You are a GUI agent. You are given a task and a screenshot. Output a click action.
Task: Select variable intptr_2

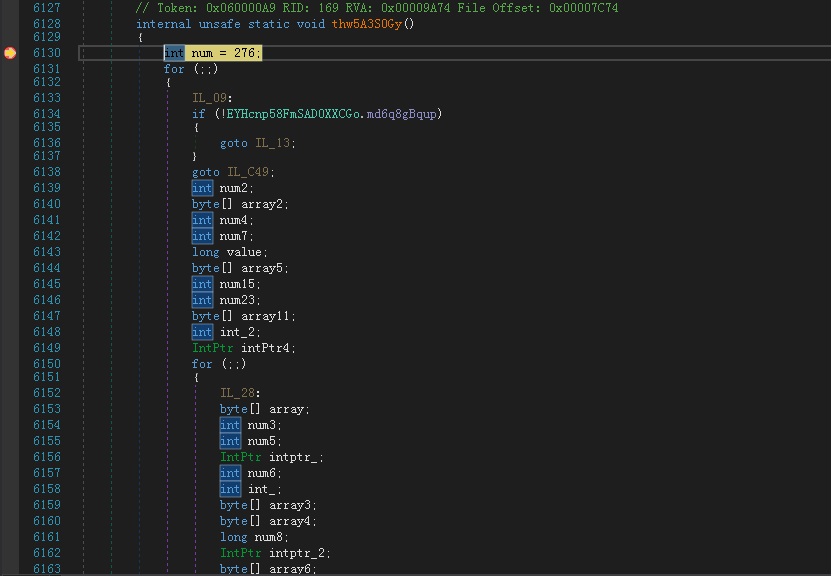point(297,553)
